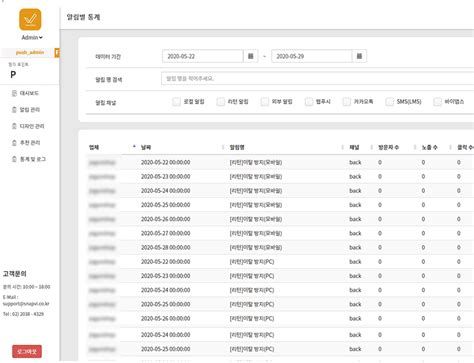Sort by the 날짜 column header

coord(146,147)
